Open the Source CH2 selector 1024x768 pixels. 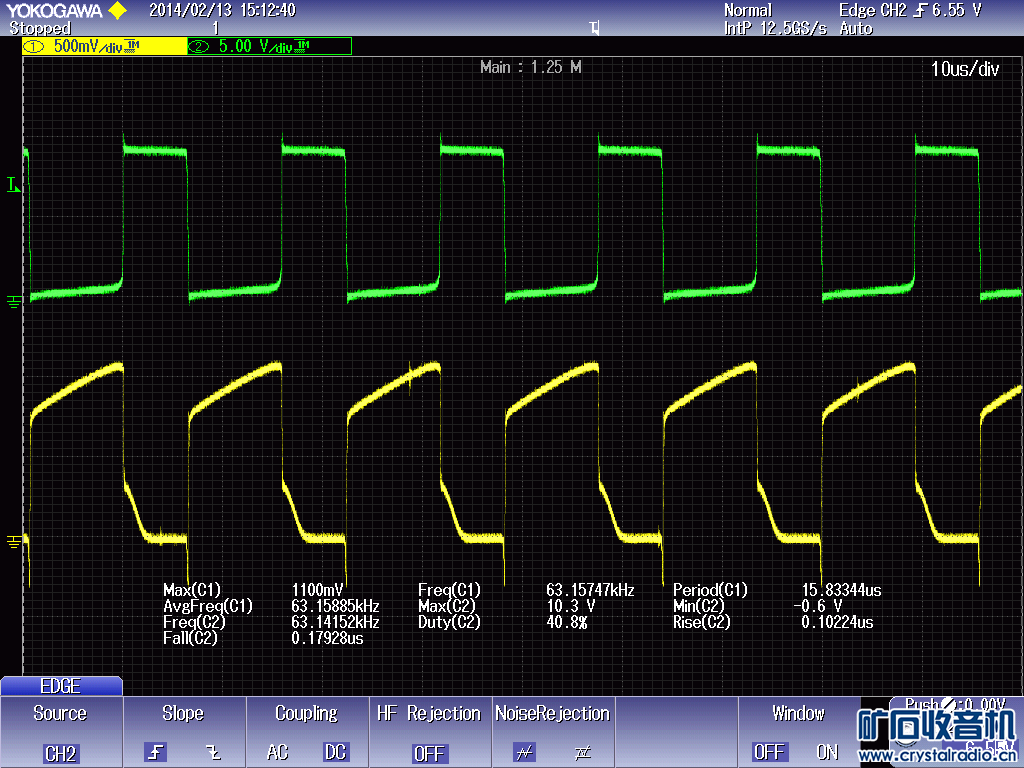click(61, 752)
